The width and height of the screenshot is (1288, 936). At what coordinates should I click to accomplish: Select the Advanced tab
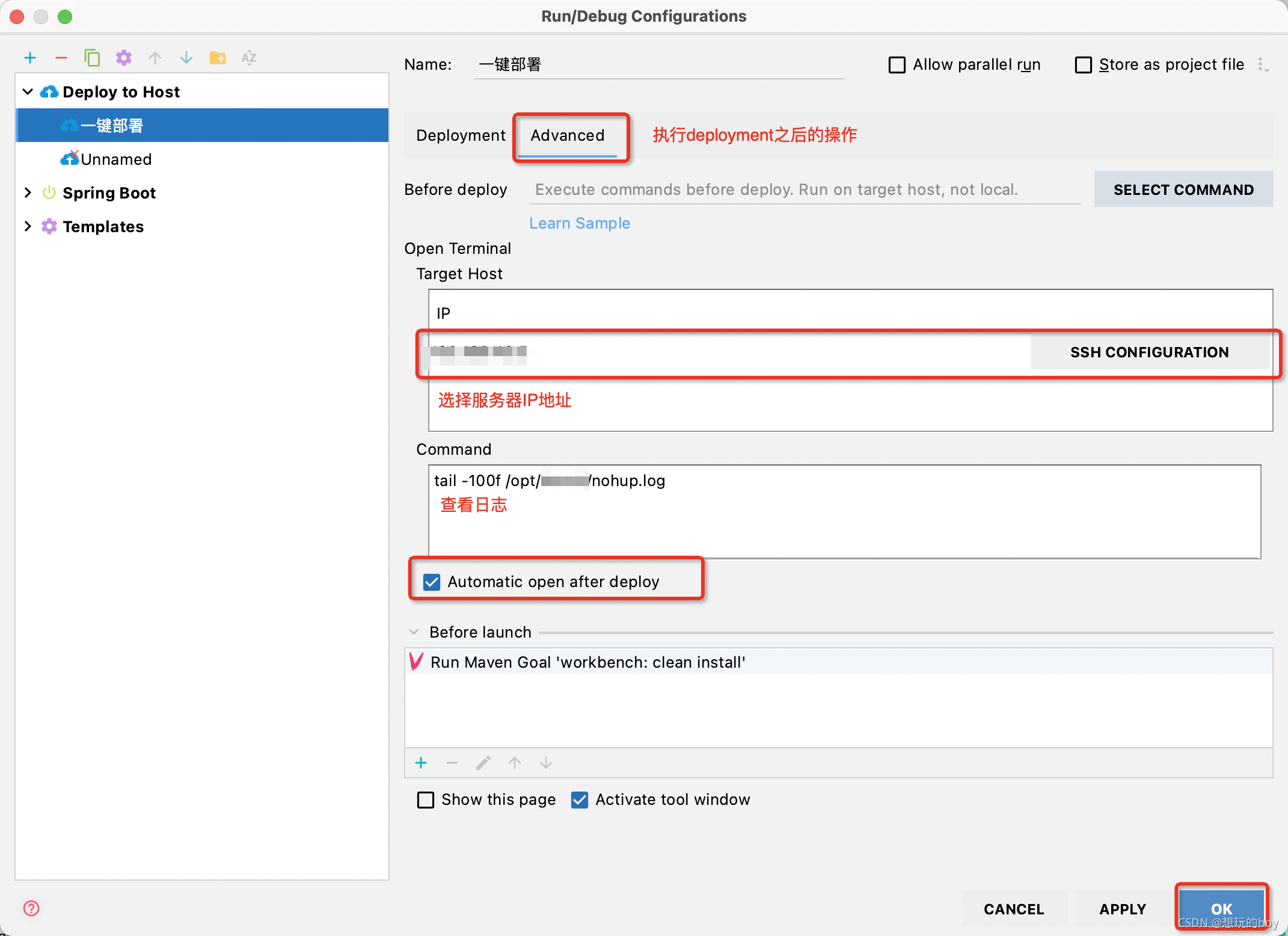coord(567,135)
